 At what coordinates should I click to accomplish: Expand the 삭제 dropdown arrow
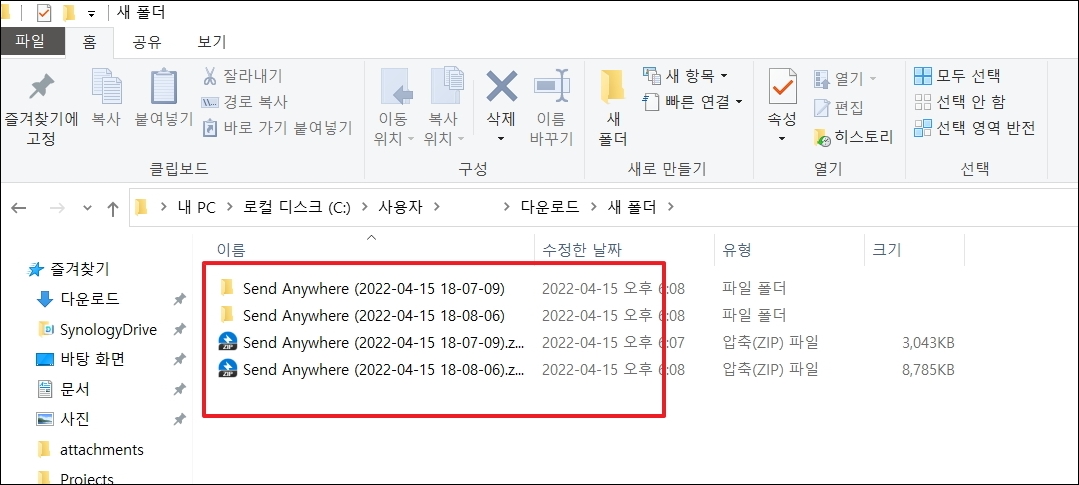tap(501, 138)
